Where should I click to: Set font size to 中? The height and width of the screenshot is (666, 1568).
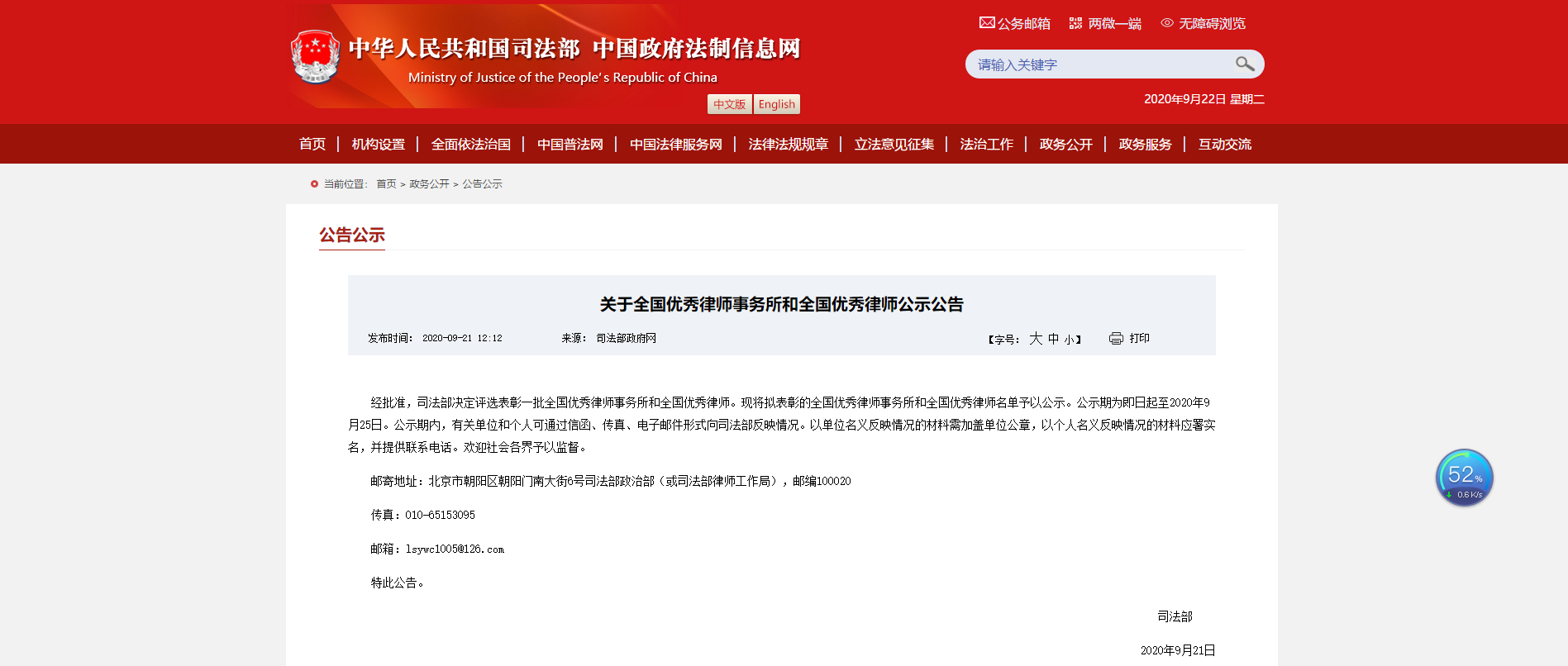1053,339
